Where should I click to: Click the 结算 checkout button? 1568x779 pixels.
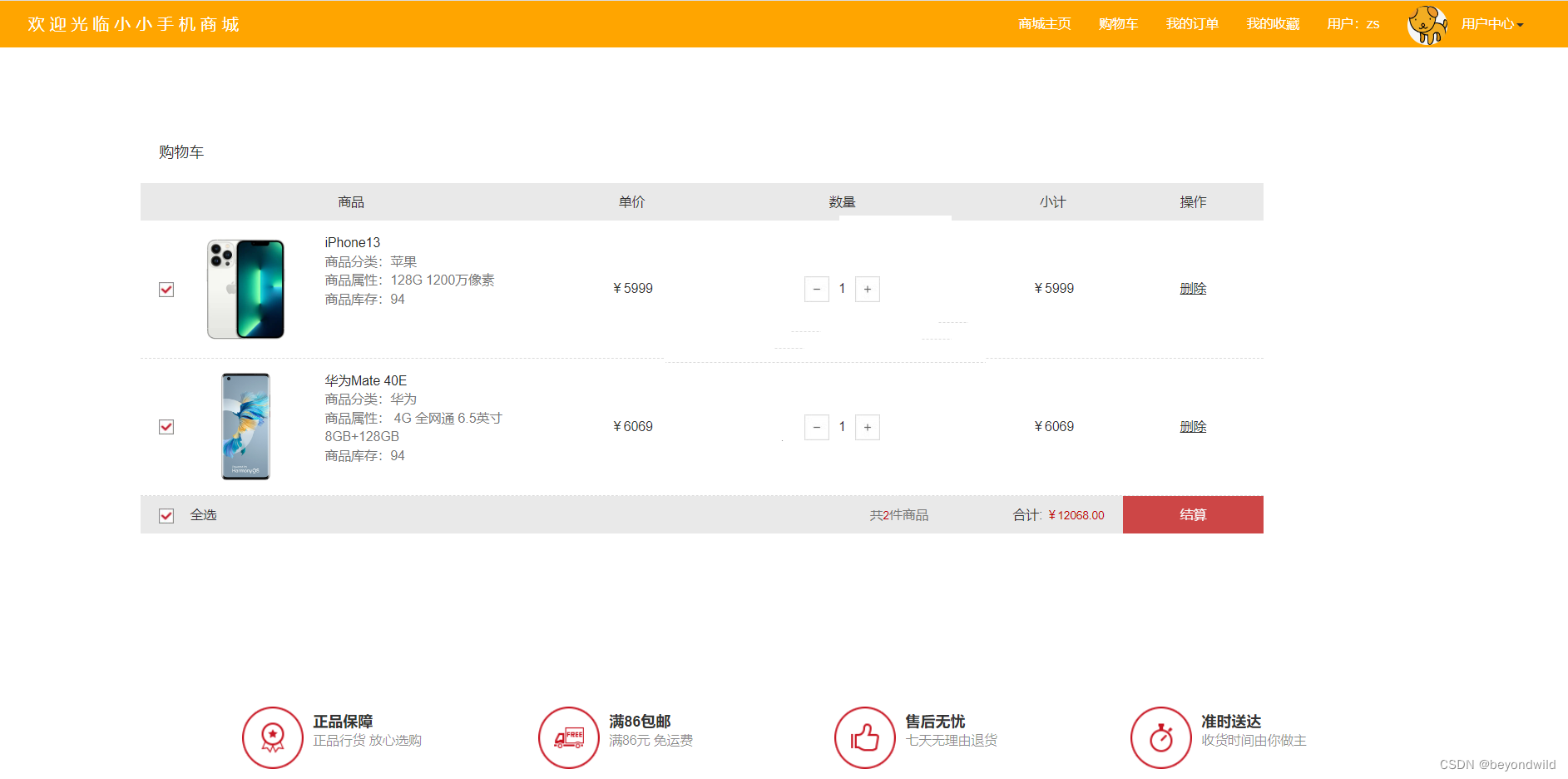(1193, 514)
